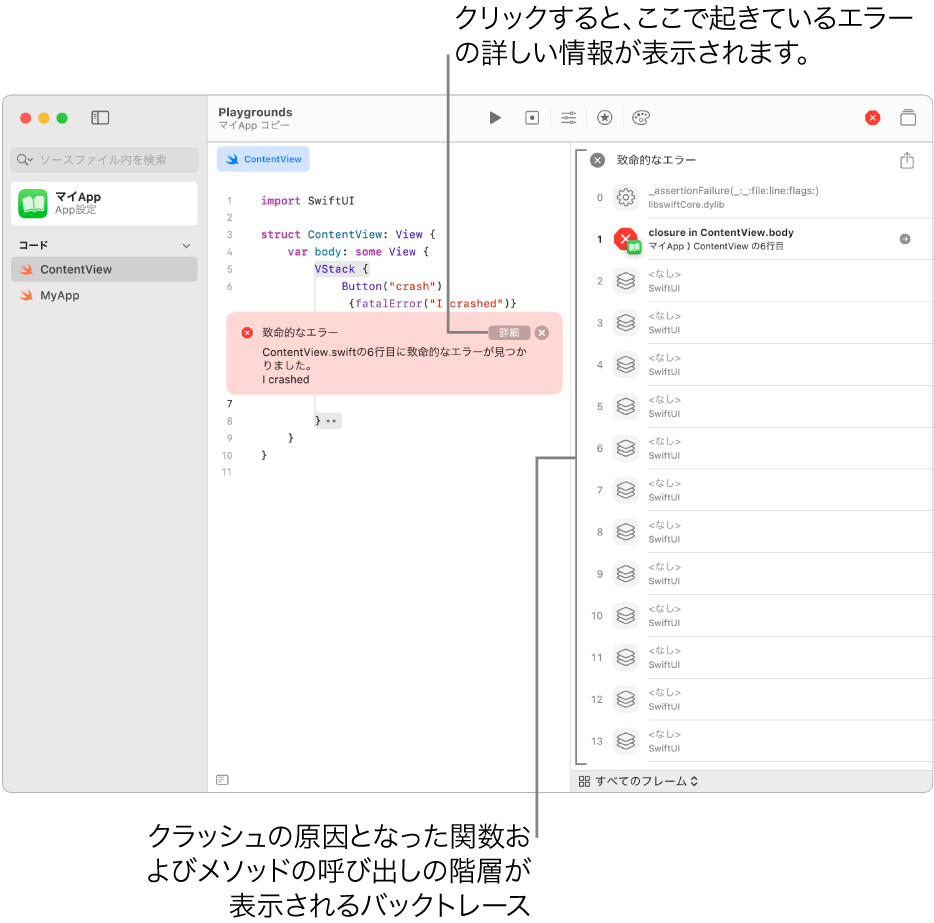Image resolution: width=934 pixels, height=923 pixels.
Task: Click the fatalError call in code
Action: pyautogui.click(x=388, y=303)
